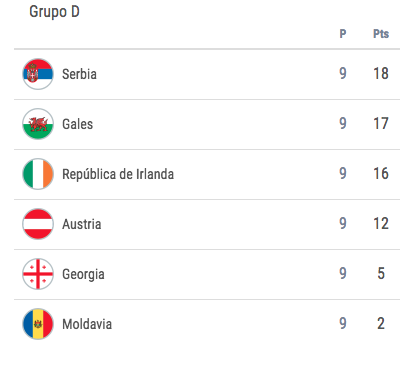Select the Republic of Ireland flag
This screenshot has height=365, width=419.
tap(38, 174)
